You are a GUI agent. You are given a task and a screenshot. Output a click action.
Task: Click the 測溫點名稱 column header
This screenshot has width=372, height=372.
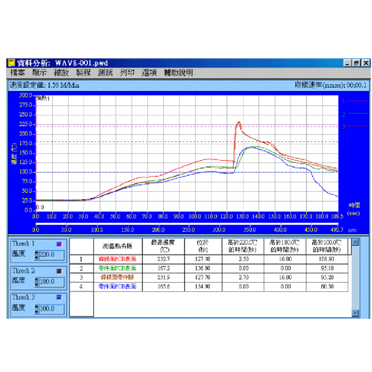point(118,246)
